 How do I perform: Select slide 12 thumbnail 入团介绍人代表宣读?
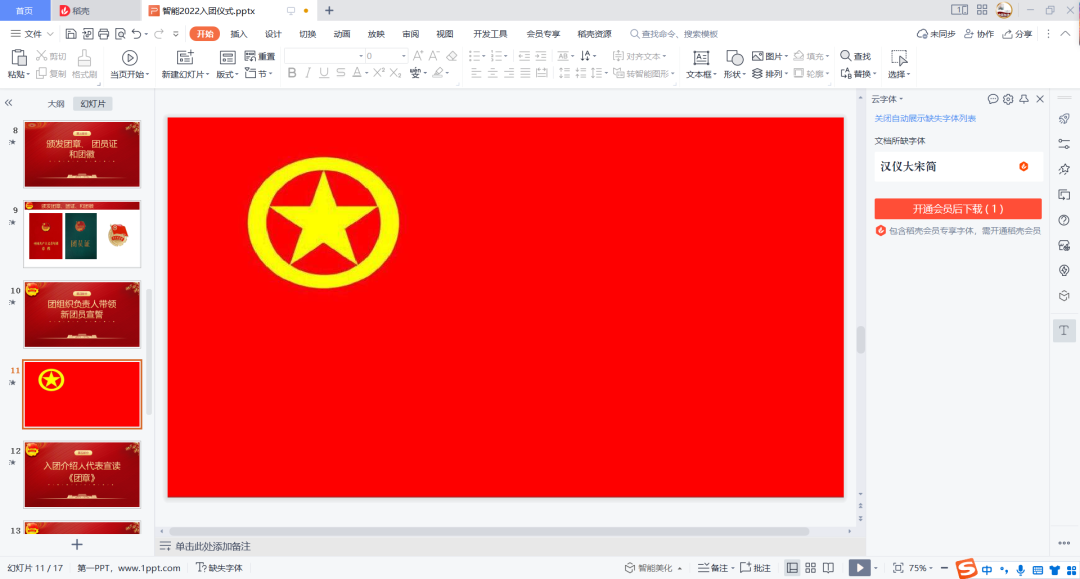point(82,474)
